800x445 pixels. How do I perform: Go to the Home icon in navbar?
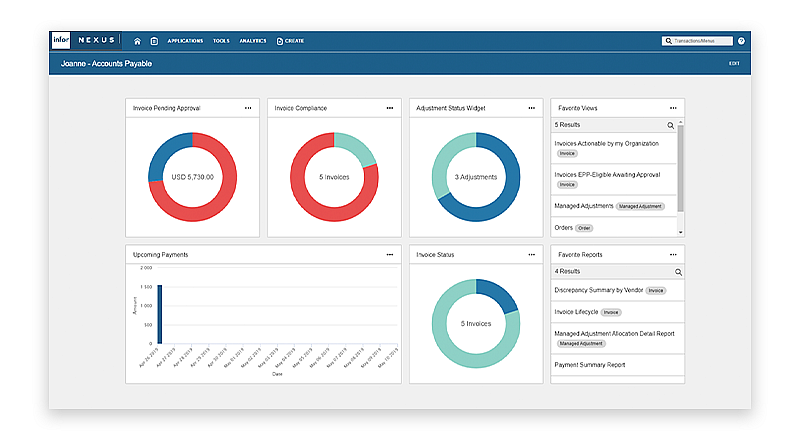[138, 41]
